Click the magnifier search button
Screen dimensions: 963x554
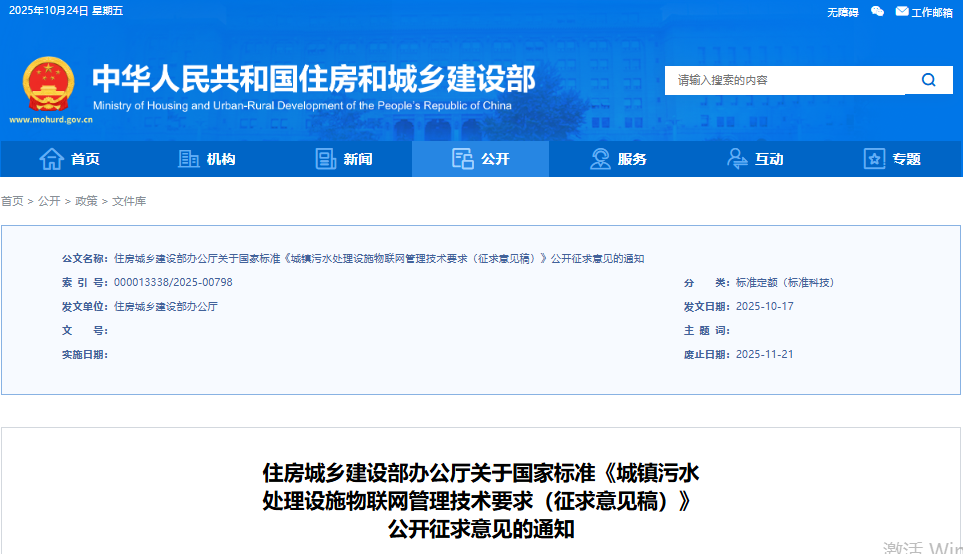coord(929,80)
